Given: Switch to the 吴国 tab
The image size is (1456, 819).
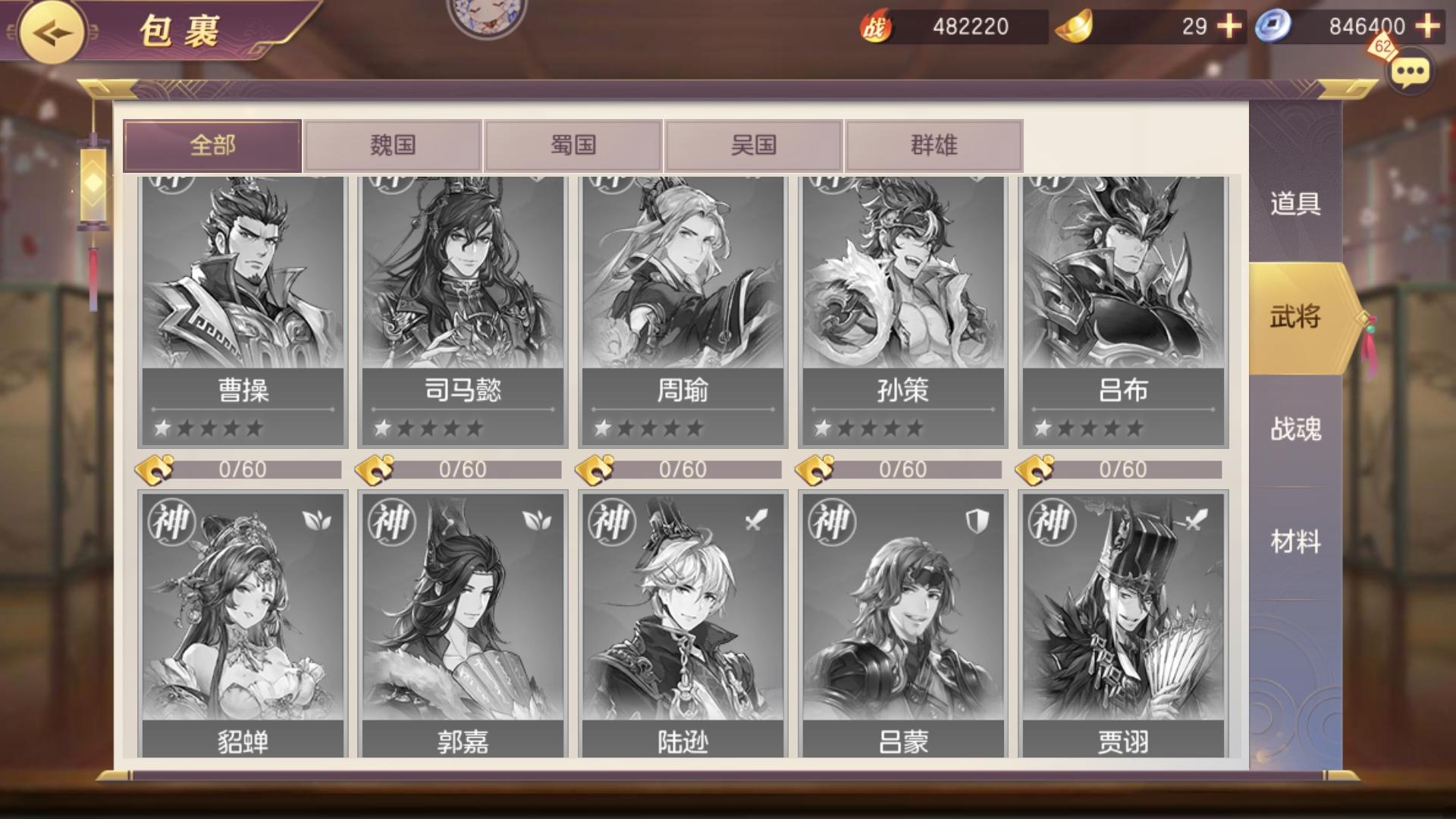Looking at the screenshot, I should [x=754, y=146].
